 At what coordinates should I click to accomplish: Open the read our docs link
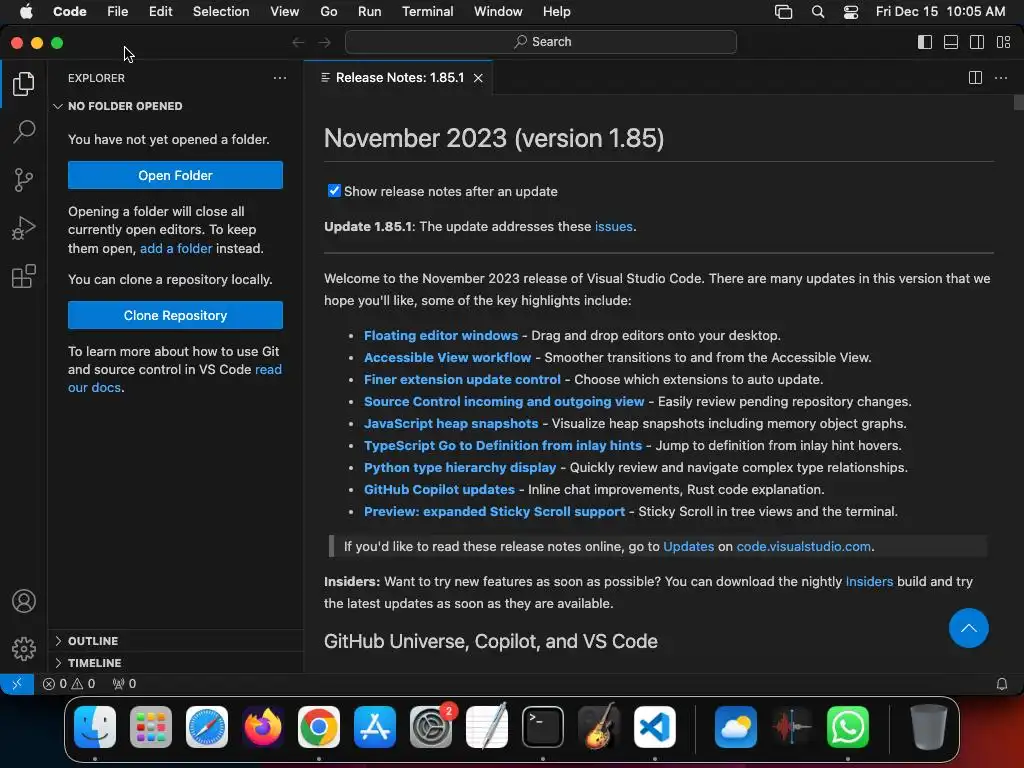pos(175,378)
